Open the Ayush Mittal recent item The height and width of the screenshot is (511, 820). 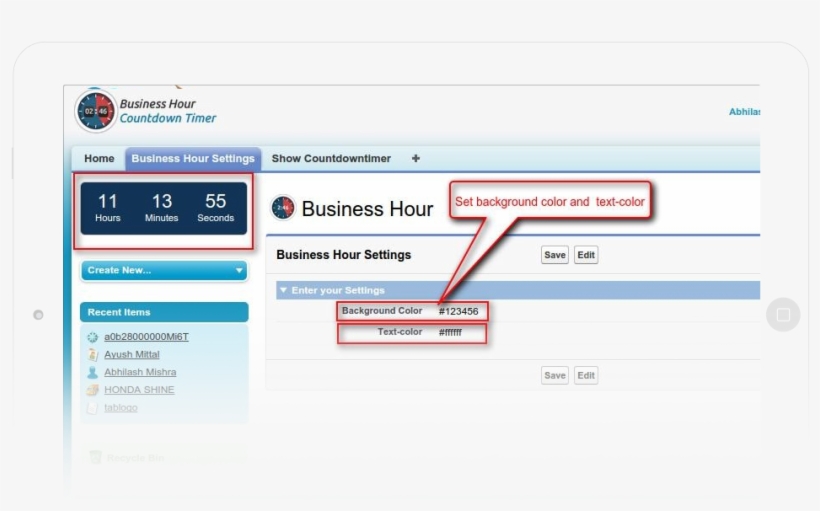pos(132,355)
